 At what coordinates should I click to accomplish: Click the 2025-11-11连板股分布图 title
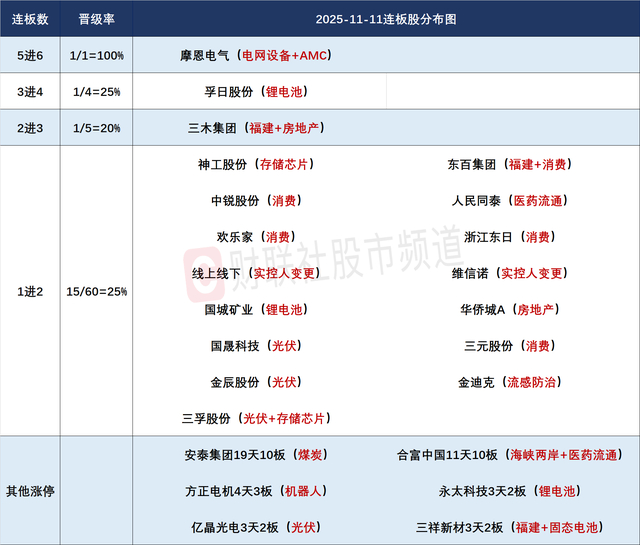pos(386,19)
